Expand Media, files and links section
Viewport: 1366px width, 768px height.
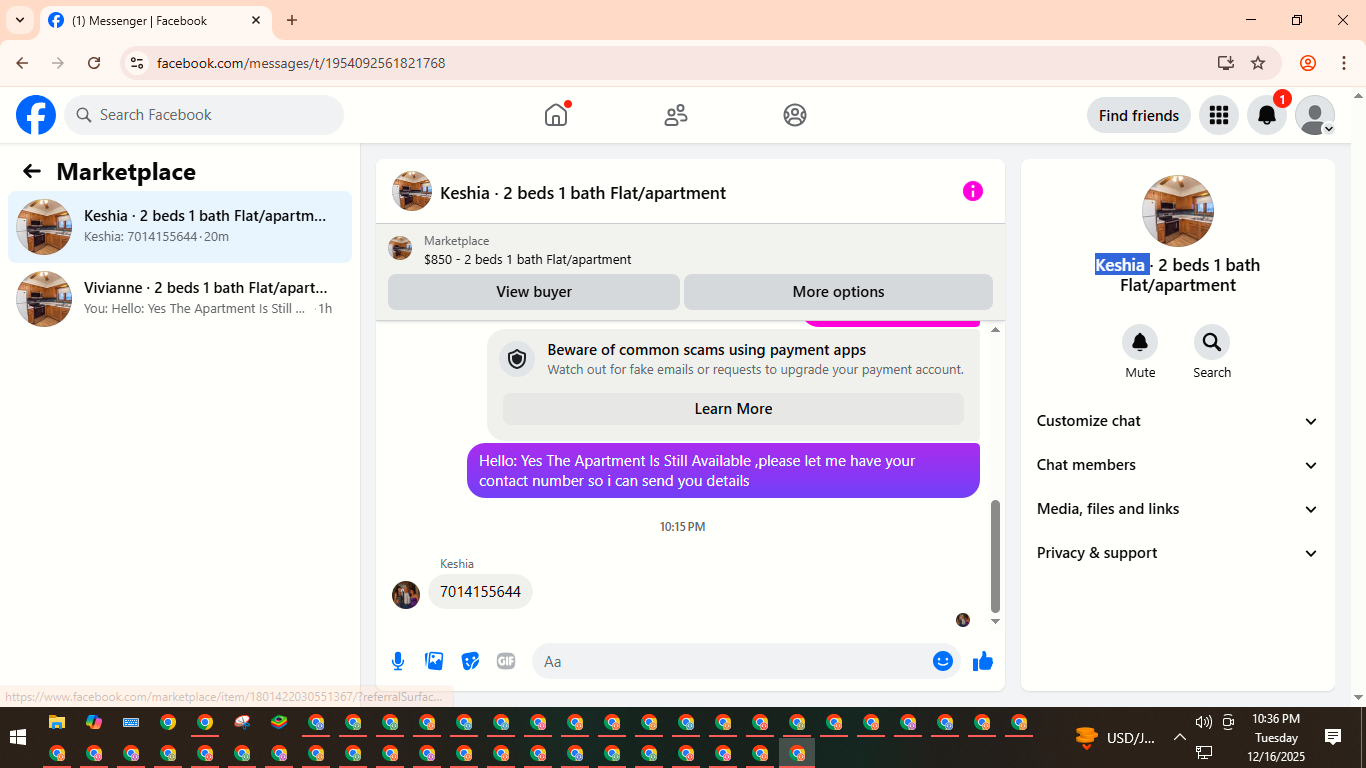coord(1178,509)
